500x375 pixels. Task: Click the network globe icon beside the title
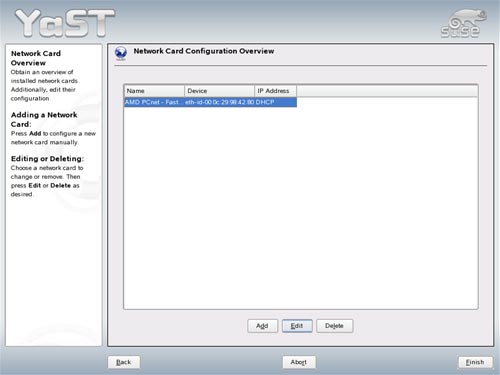tap(121, 53)
